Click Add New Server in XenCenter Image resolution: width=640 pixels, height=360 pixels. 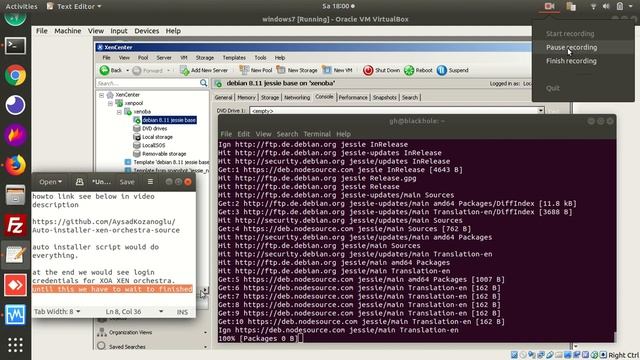point(204,70)
